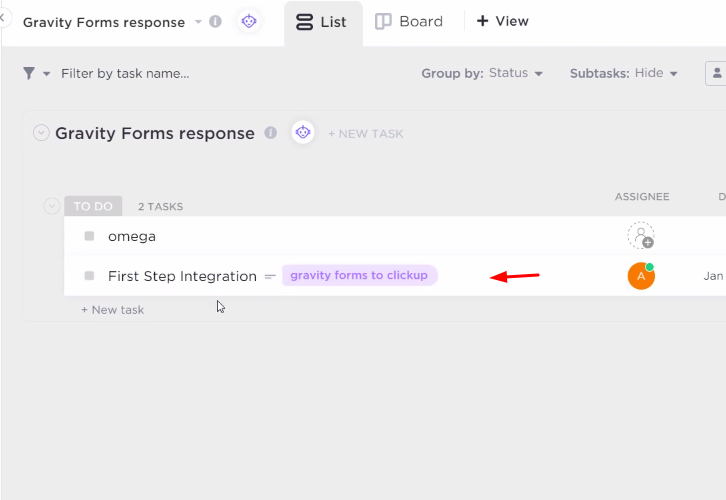
Task: Switch to the List view tab
Action: pos(321,22)
